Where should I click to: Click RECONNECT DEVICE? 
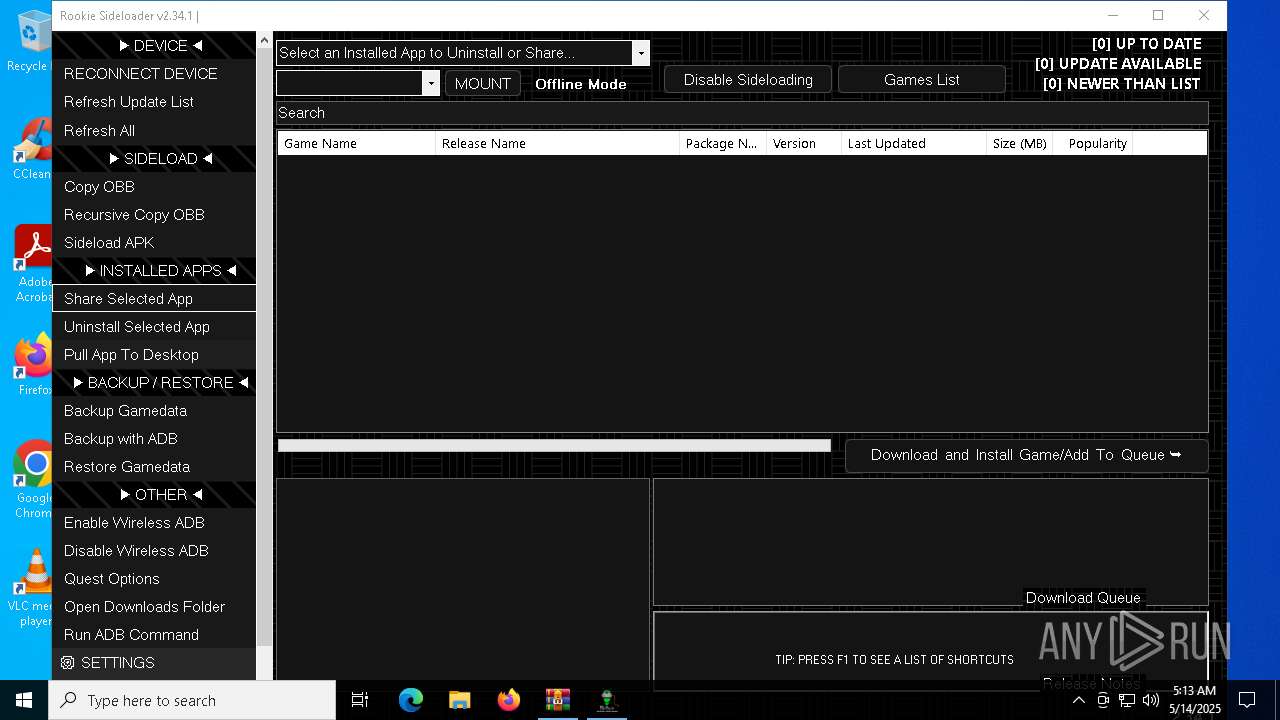click(x=154, y=73)
